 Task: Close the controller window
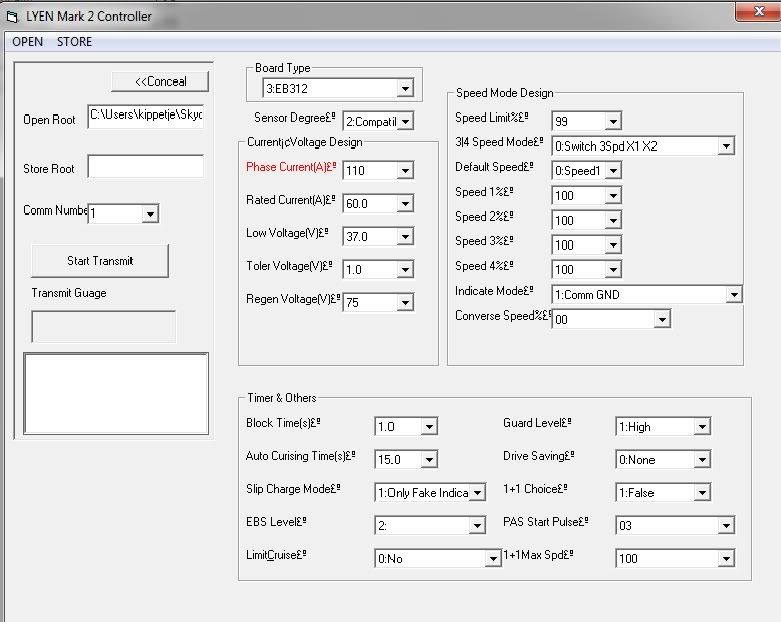(x=755, y=11)
